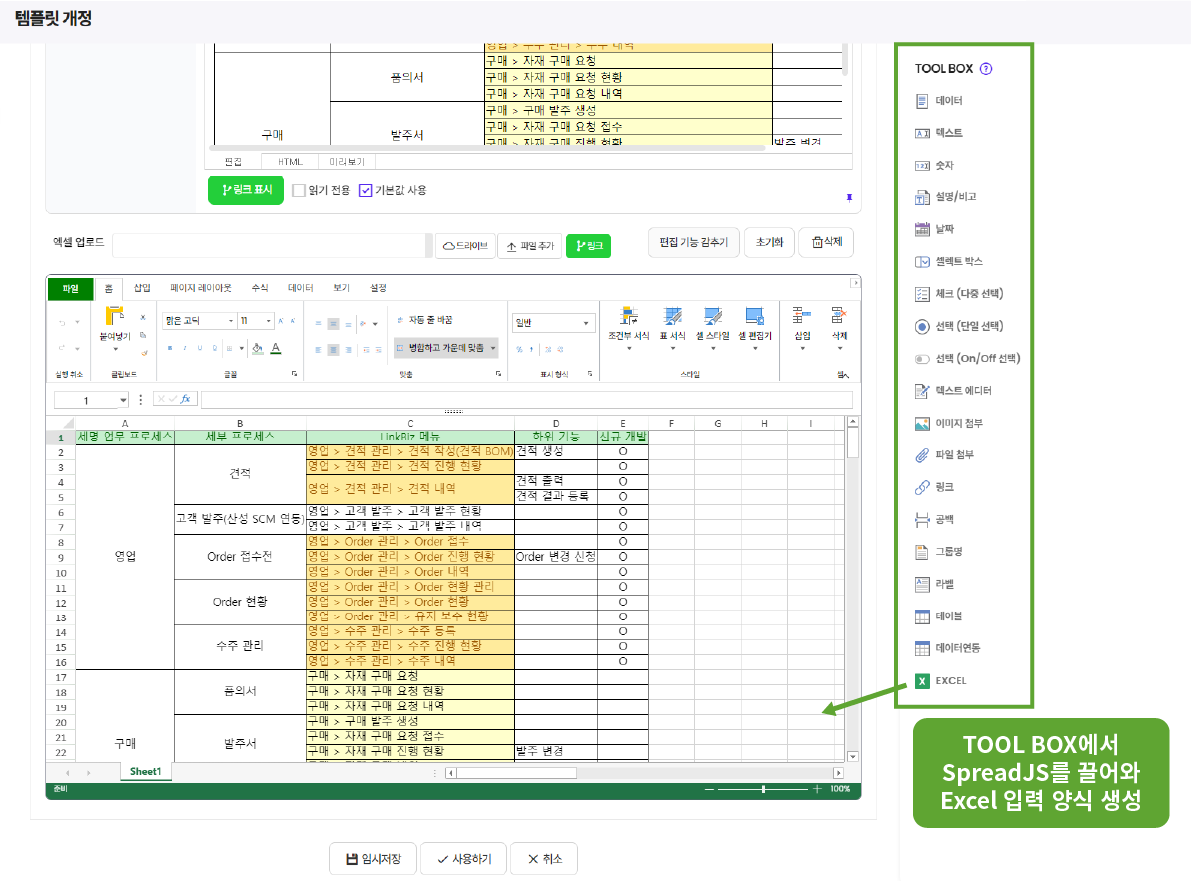Select the EXCEL tool in TOOL BOX
The height and width of the screenshot is (882, 1191).
(x=941, y=681)
